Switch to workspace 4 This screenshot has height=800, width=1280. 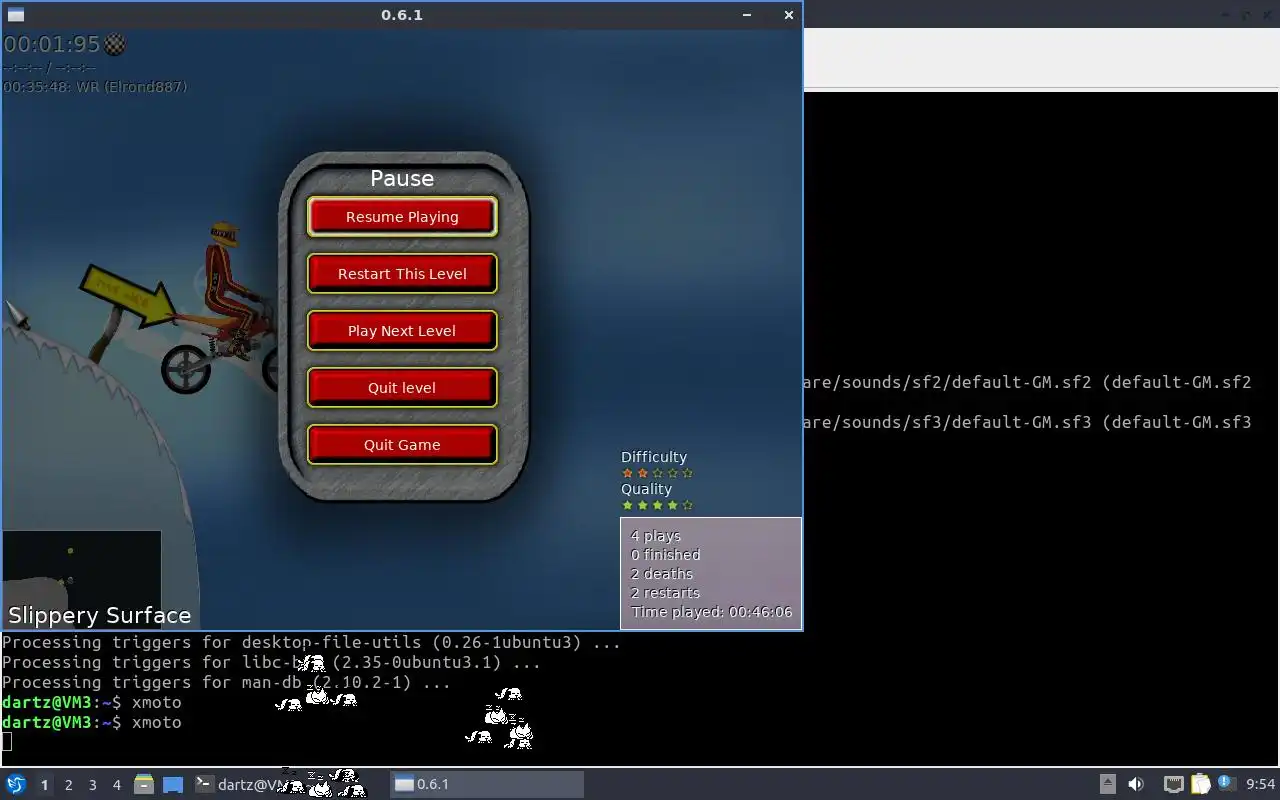click(x=117, y=785)
